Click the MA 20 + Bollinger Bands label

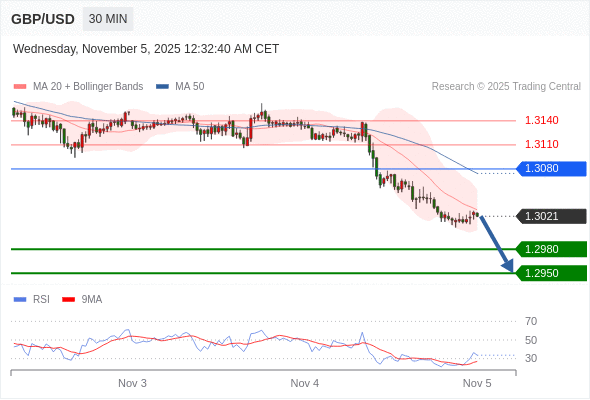tap(88, 87)
